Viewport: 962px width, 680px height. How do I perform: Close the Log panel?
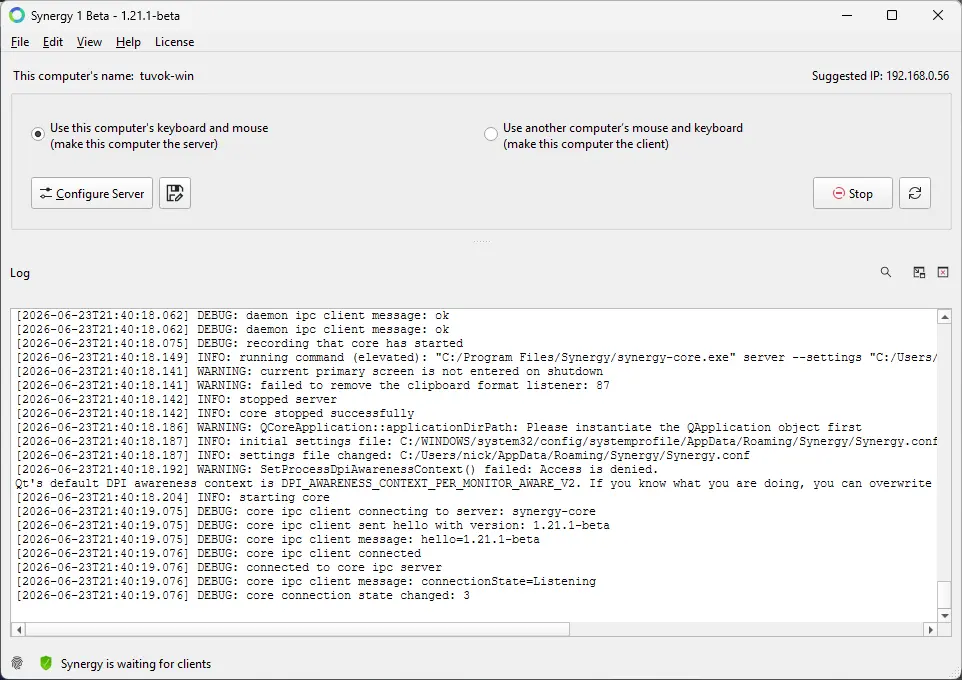tap(943, 272)
